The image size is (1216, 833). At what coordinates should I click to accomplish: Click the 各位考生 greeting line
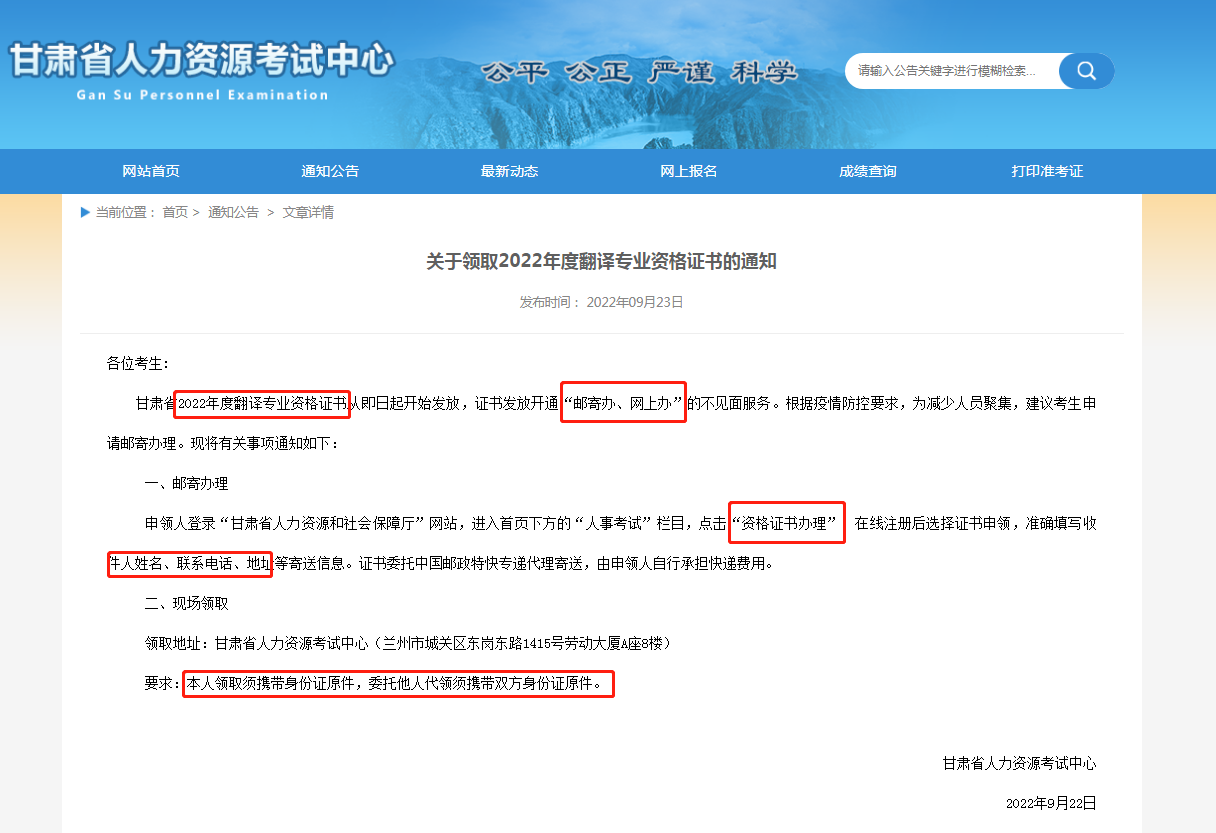(138, 363)
